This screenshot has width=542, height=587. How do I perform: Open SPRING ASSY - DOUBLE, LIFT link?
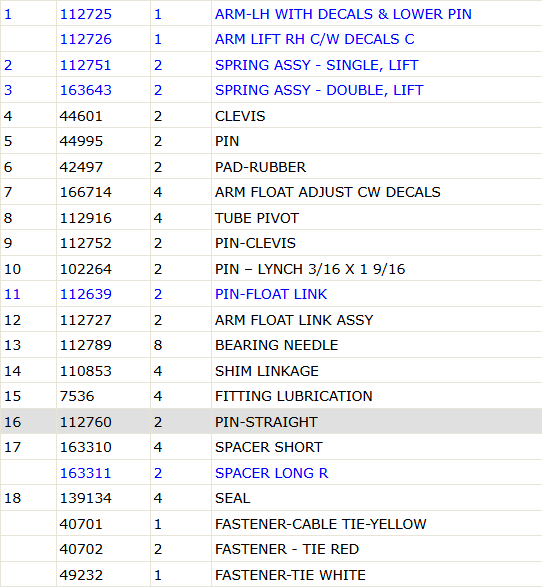[319, 90]
